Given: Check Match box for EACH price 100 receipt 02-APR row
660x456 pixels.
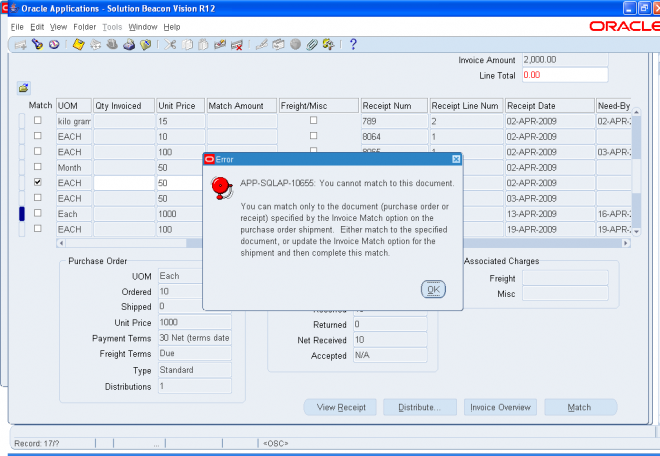Looking at the screenshot, I should (x=38, y=151).
